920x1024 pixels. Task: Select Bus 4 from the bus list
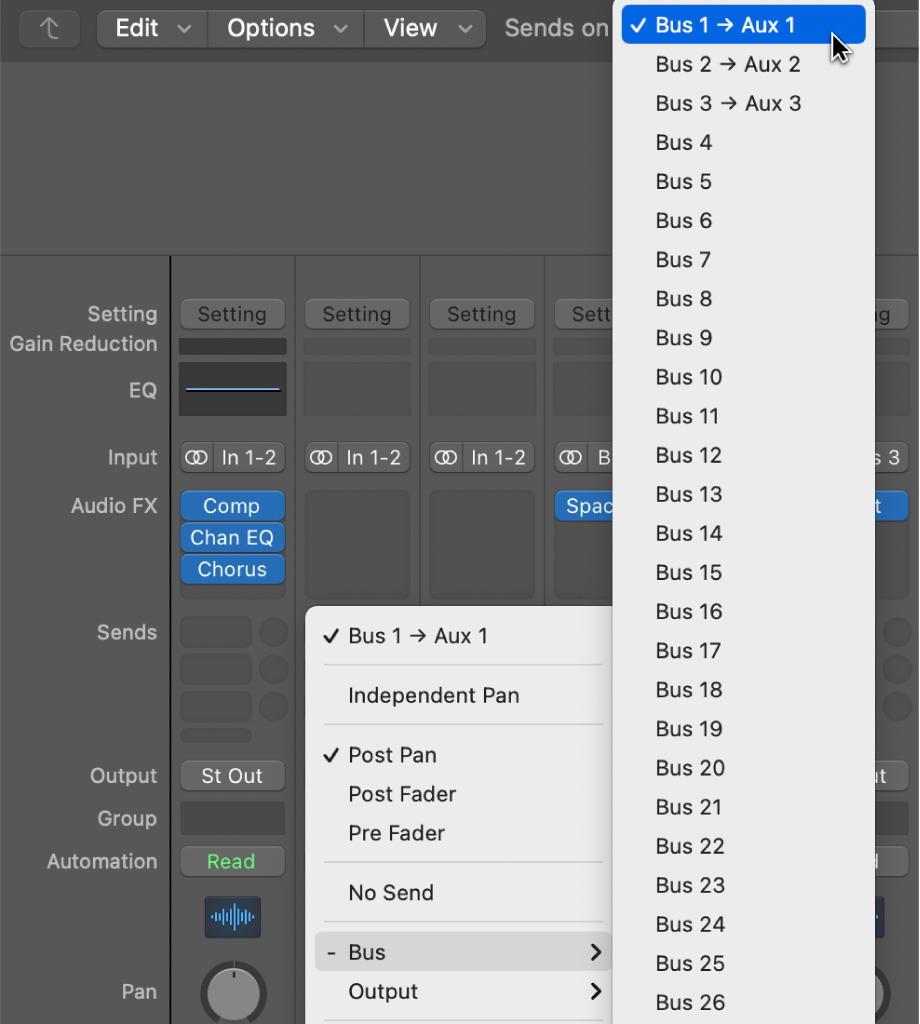[x=744, y=142]
